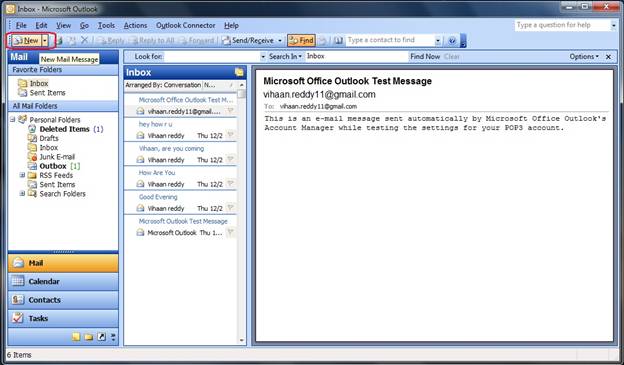Open the Folder List icon at the bottom of the navigation pane
Screen dimensions: 624x365
click(89, 337)
